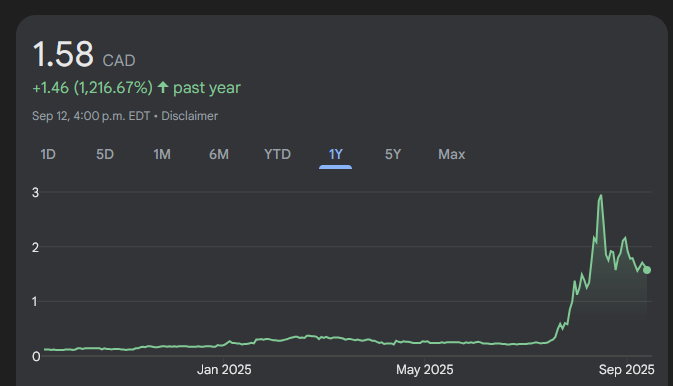This screenshot has width=673, height=386.
Task: Click the May 2025 axis label
Action: click(424, 370)
